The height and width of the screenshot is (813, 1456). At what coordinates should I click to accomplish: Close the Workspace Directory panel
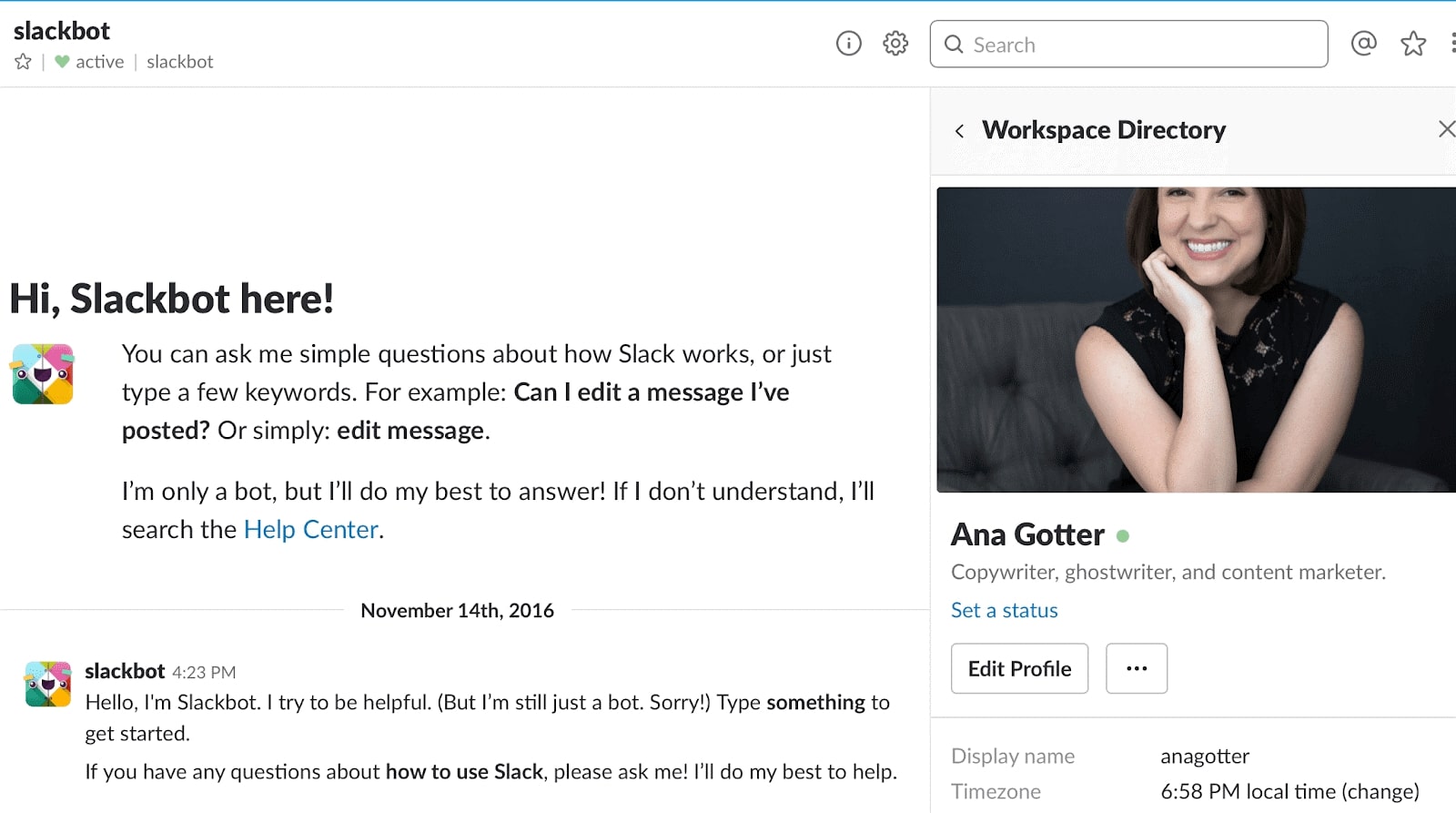[x=1446, y=129]
